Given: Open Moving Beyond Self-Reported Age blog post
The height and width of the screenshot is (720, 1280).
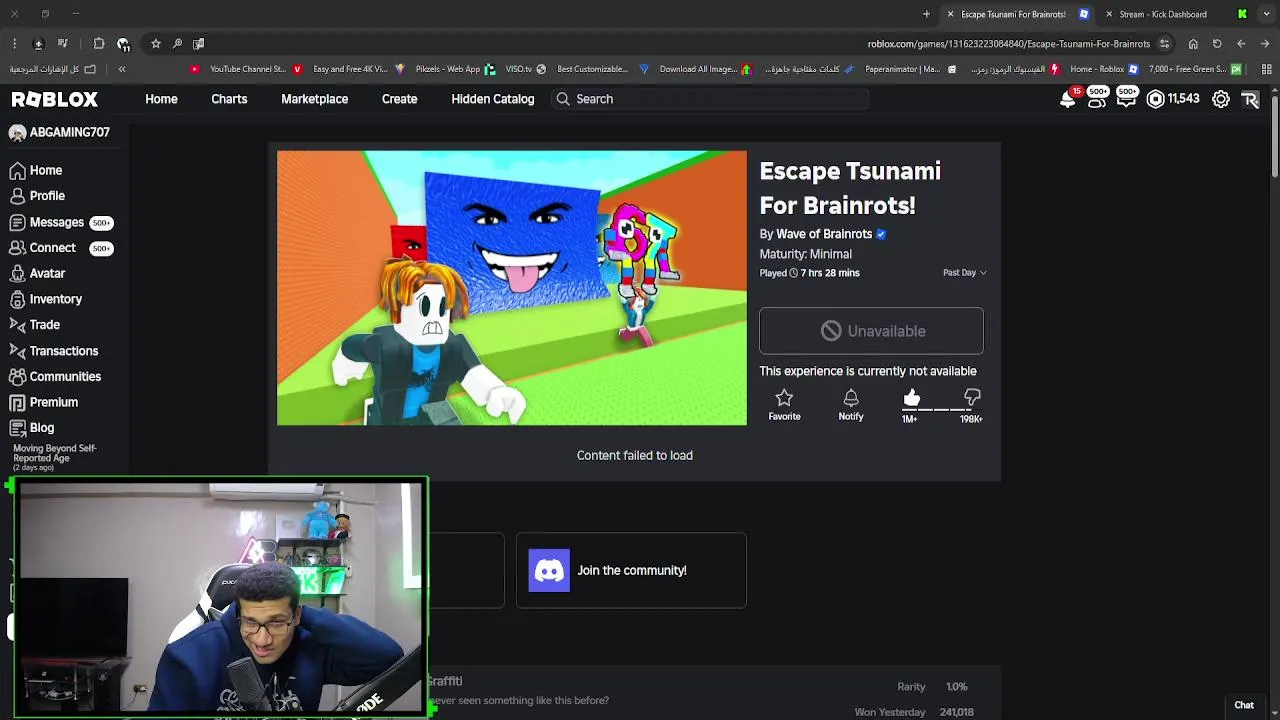Looking at the screenshot, I should [x=55, y=457].
